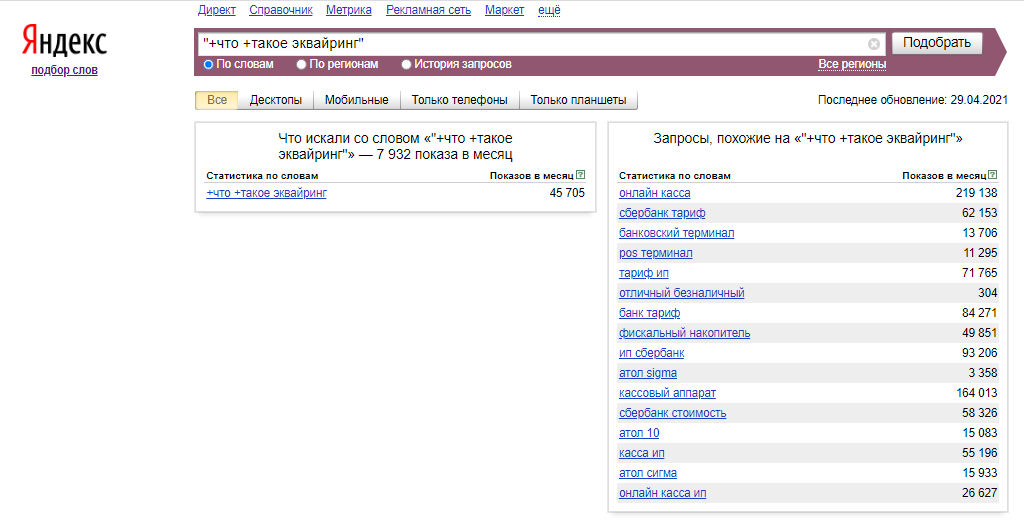Click the 93 206 impressions value
1024x522 pixels.
point(980,353)
